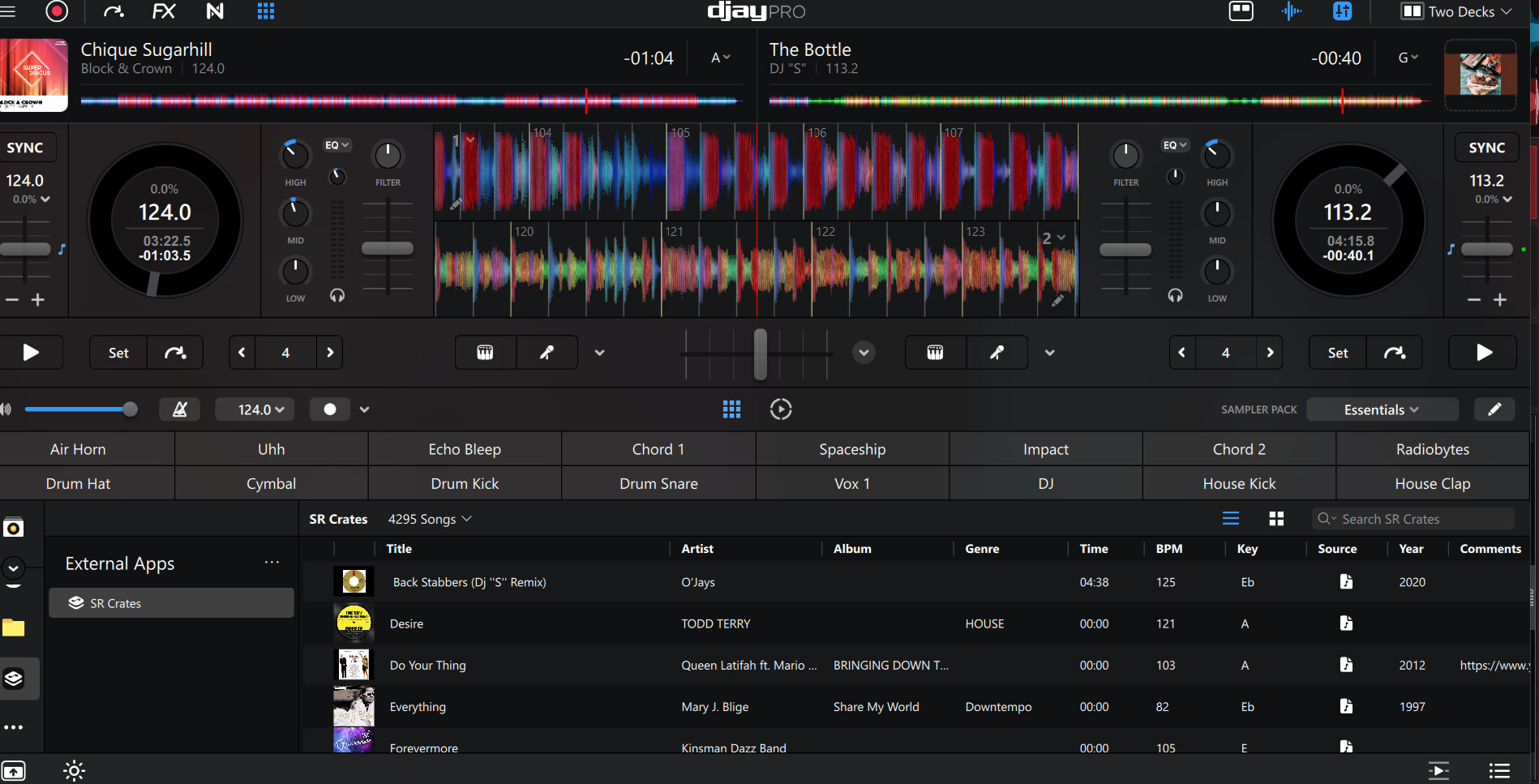Enable left deck headphone pre-cue
Viewport: 1539px width, 784px height.
(x=337, y=296)
